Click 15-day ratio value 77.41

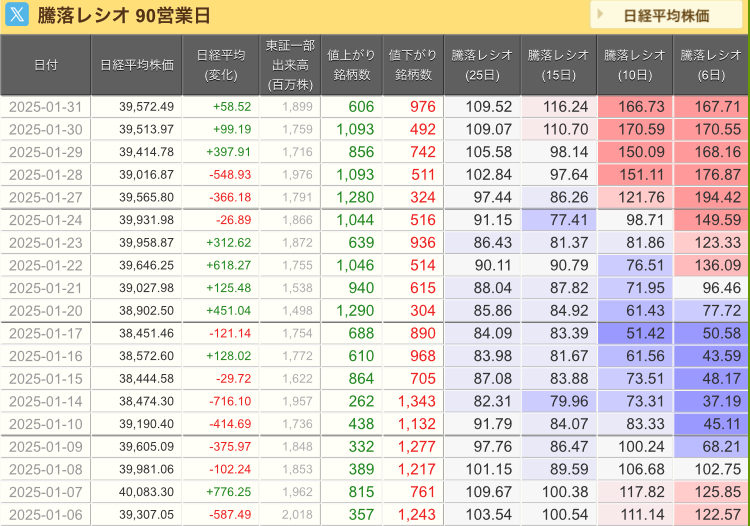click(x=569, y=220)
